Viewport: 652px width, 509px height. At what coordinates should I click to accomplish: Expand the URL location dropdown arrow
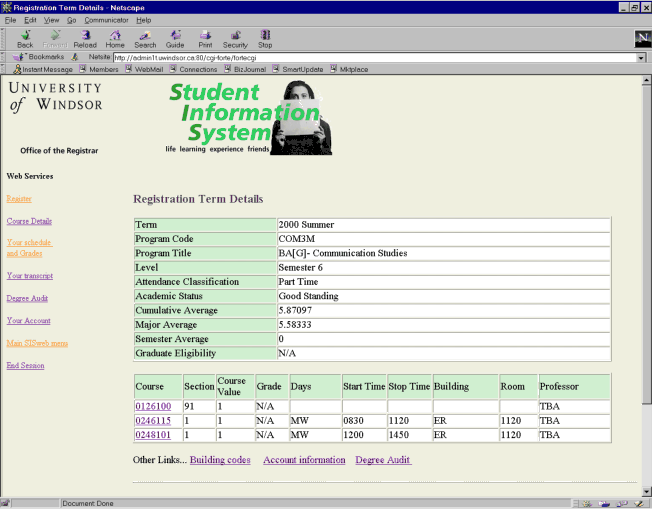640,57
